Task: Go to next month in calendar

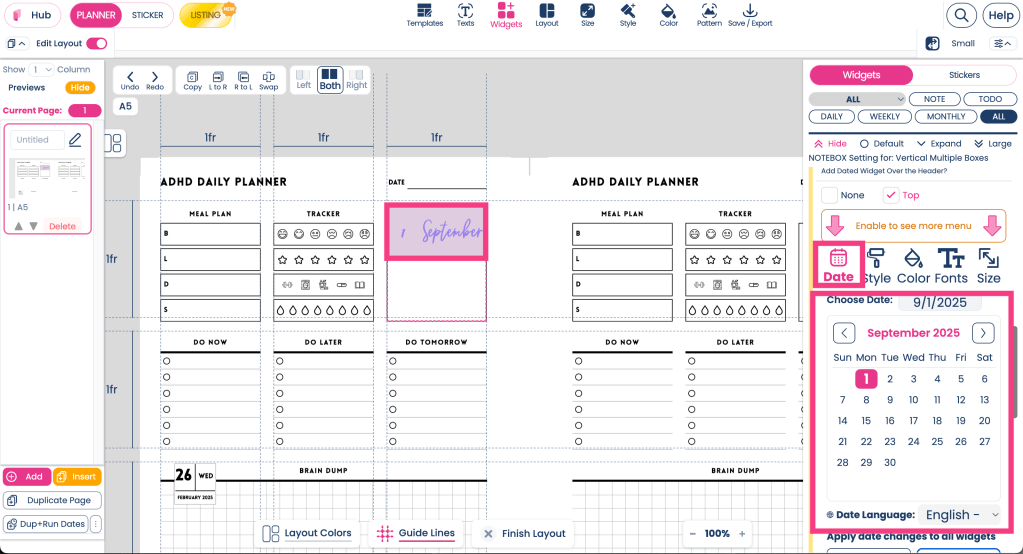Action: click(984, 333)
